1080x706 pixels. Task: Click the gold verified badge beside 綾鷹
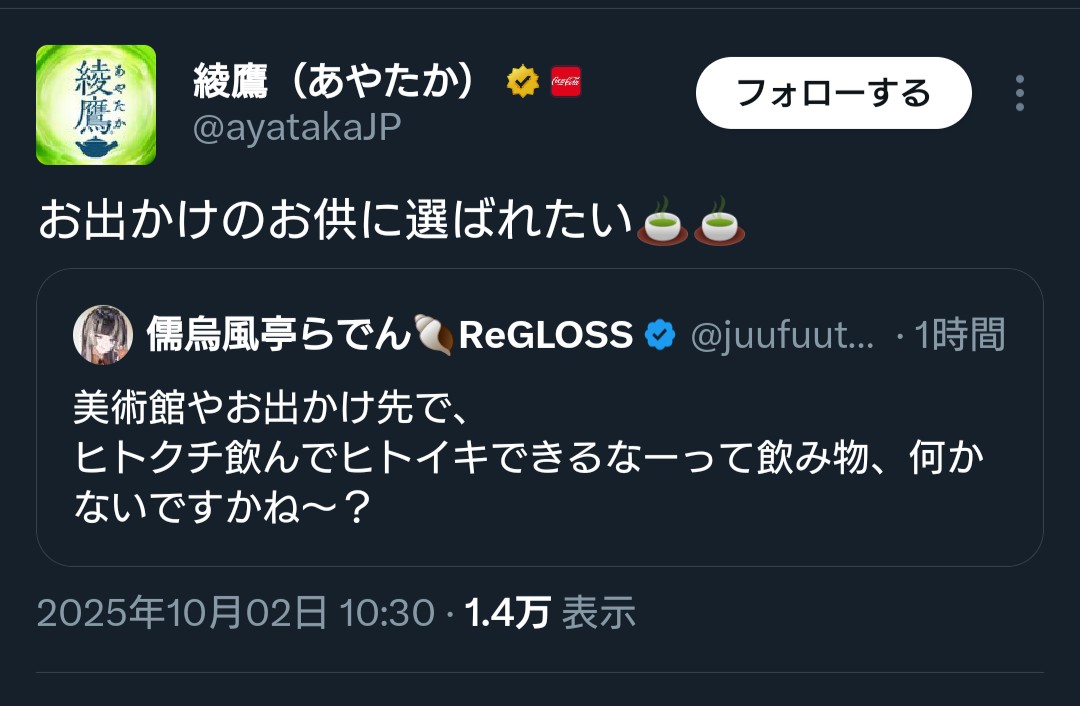tap(523, 81)
